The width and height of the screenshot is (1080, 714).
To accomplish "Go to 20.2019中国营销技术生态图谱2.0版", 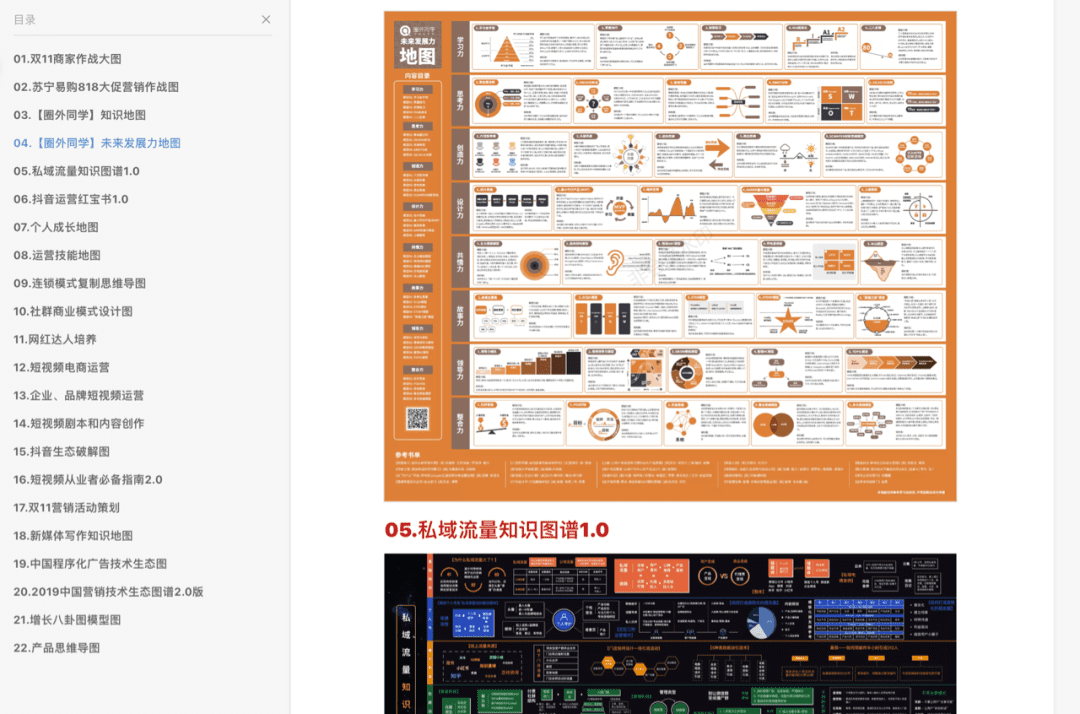I will [108, 592].
